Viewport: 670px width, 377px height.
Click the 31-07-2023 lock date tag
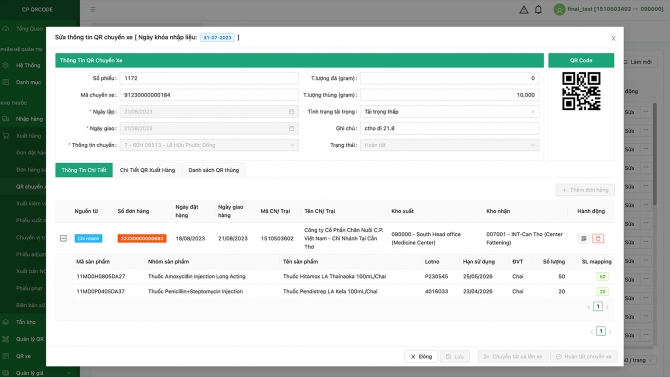click(217, 38)
